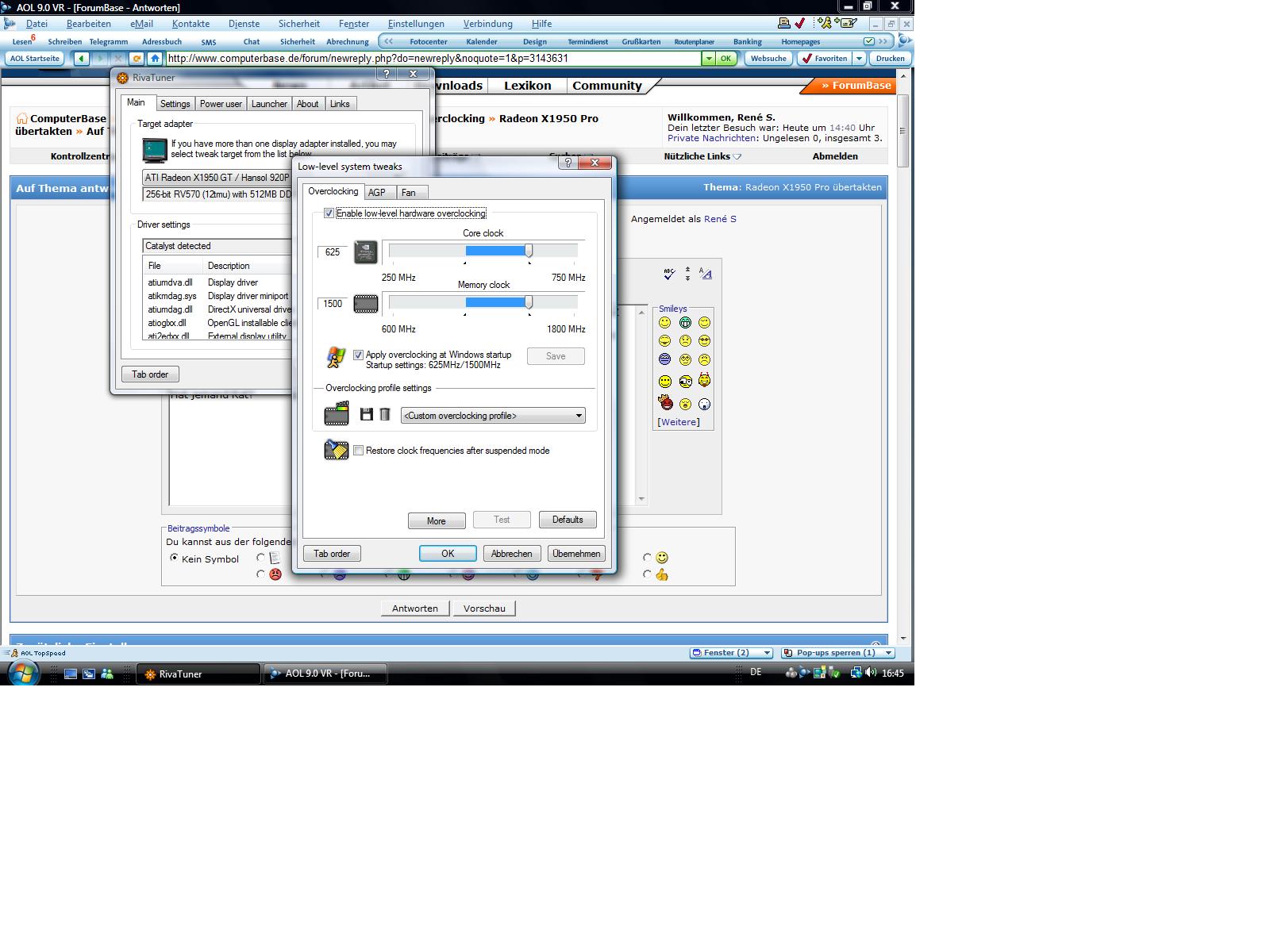Click the memory clock chip icon
1270x952 pixels.
[365, 304]
